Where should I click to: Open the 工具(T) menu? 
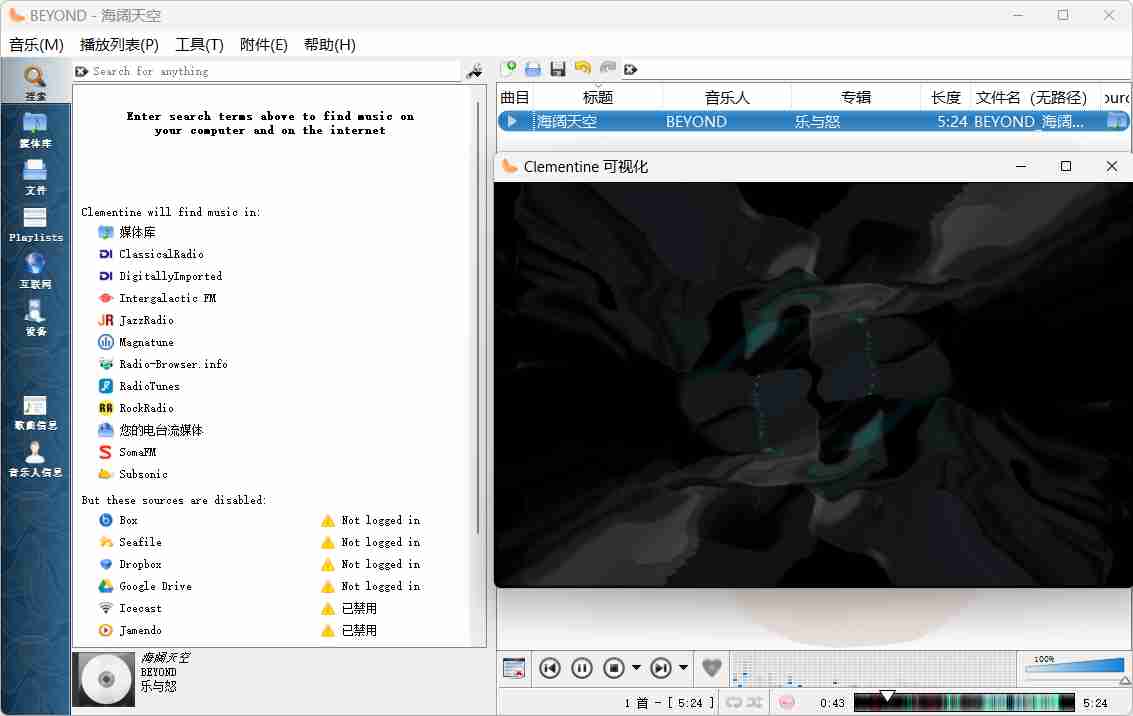[x=199, y=45]
